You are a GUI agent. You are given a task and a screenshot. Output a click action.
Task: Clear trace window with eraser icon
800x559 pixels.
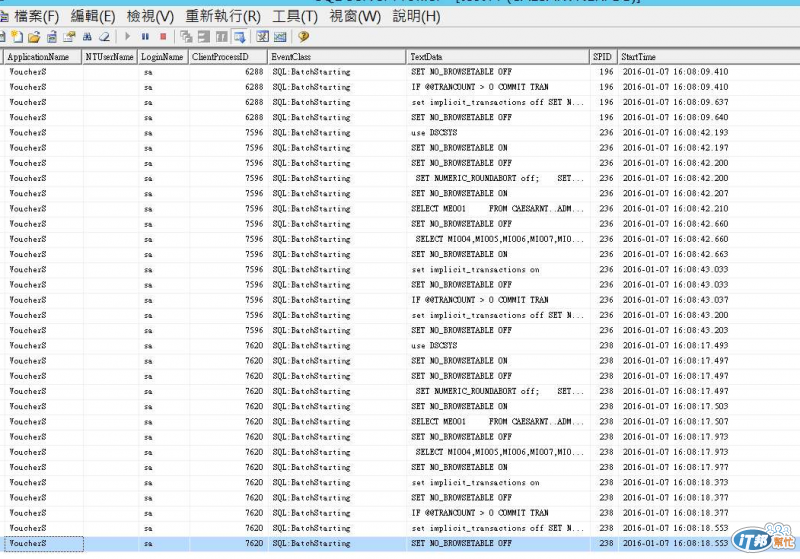point(104,37)
